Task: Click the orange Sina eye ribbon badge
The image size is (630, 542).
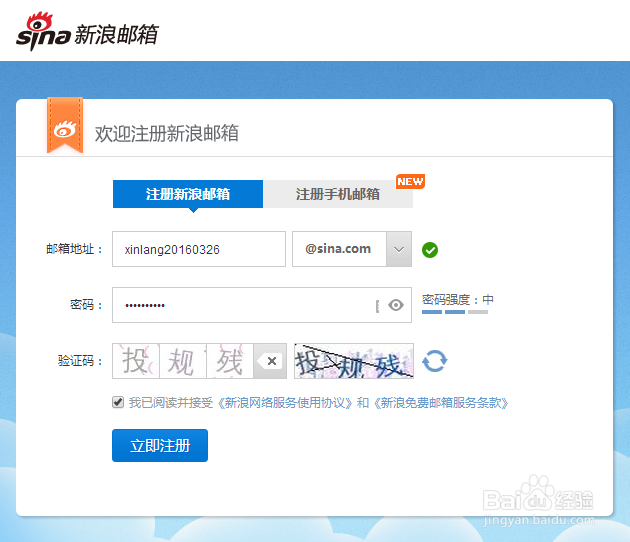Action: click(x=65, y=125)
